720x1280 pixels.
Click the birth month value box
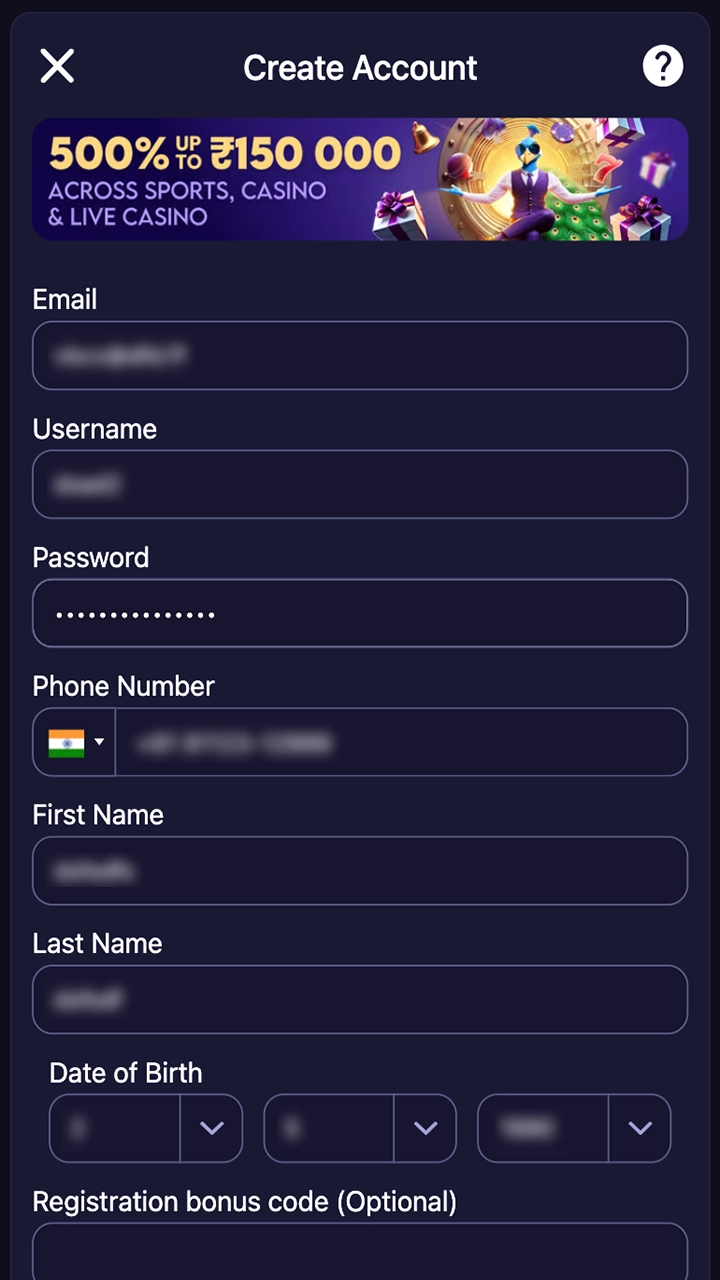[x=329, y=1128]
